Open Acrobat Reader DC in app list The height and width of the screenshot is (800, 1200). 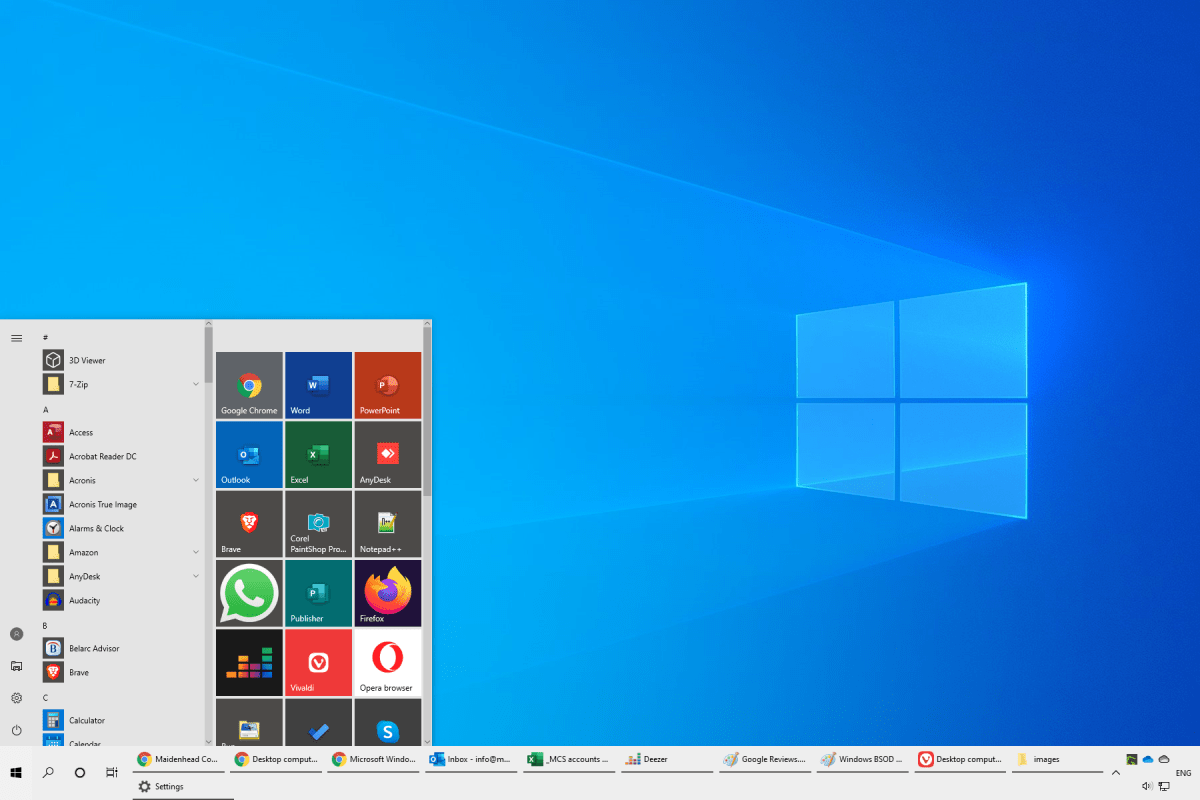(122, 456)
